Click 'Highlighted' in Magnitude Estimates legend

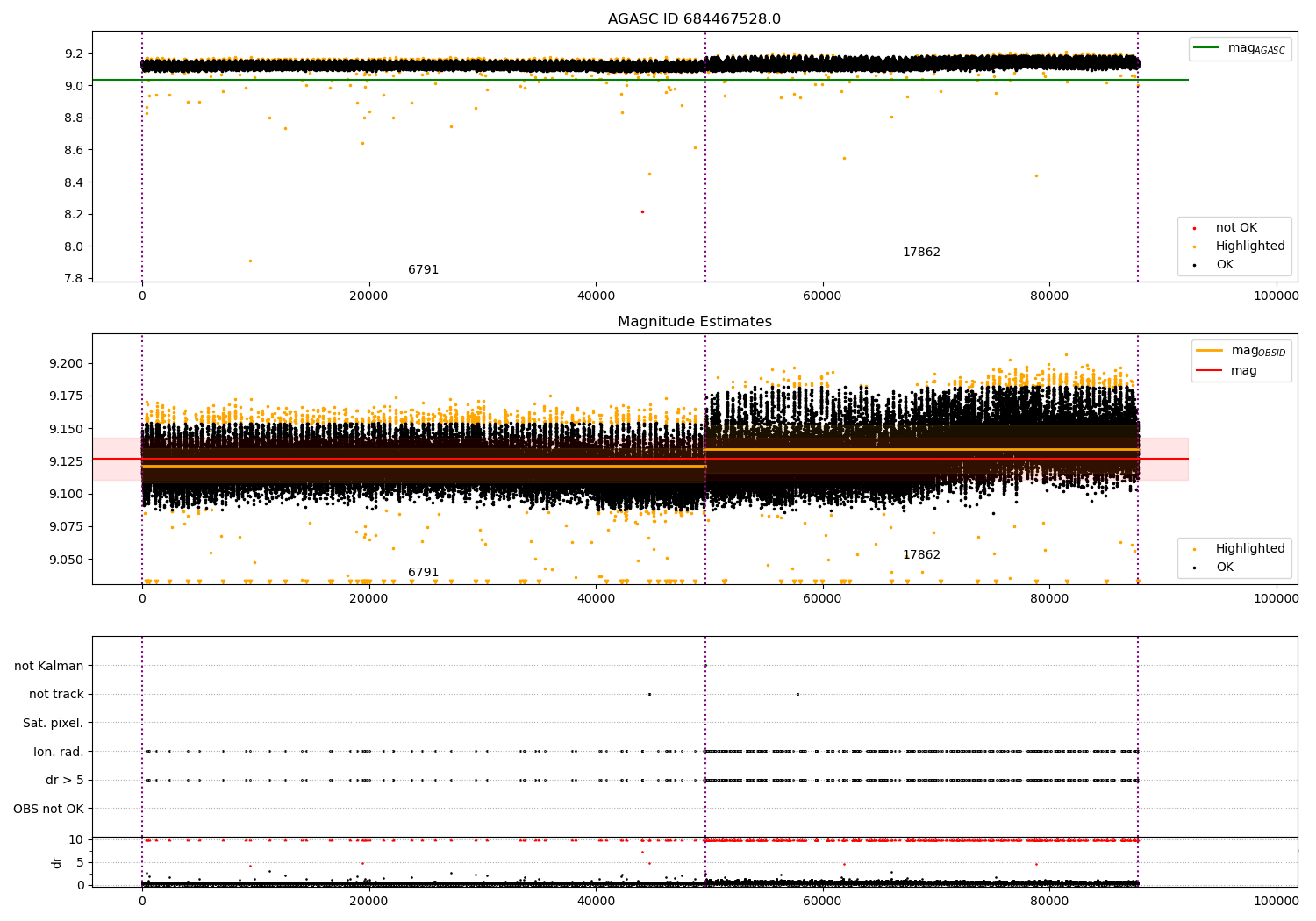pyautogui.click(x=1249, y=549)
